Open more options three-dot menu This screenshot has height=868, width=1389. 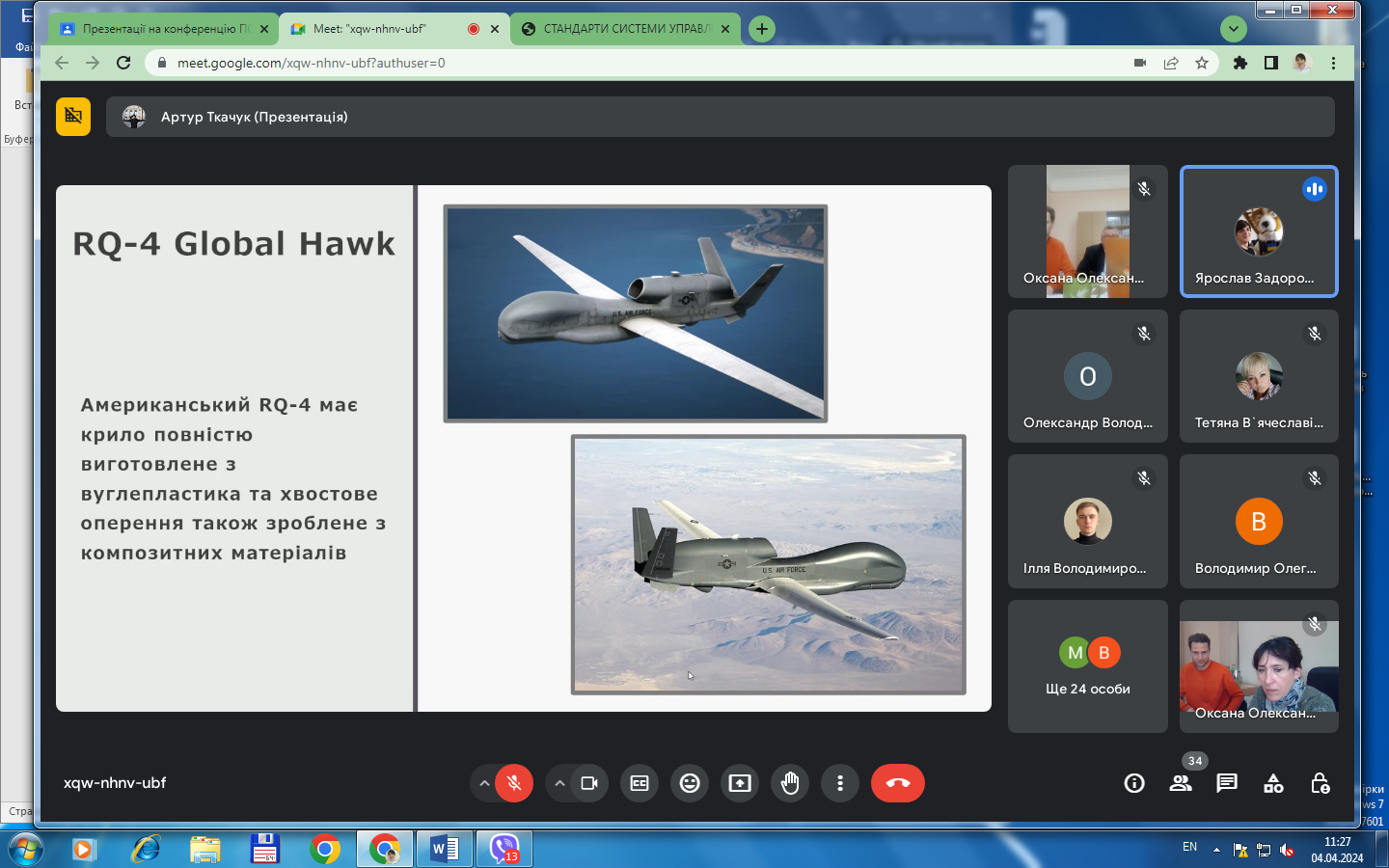[x=840, y=783]
